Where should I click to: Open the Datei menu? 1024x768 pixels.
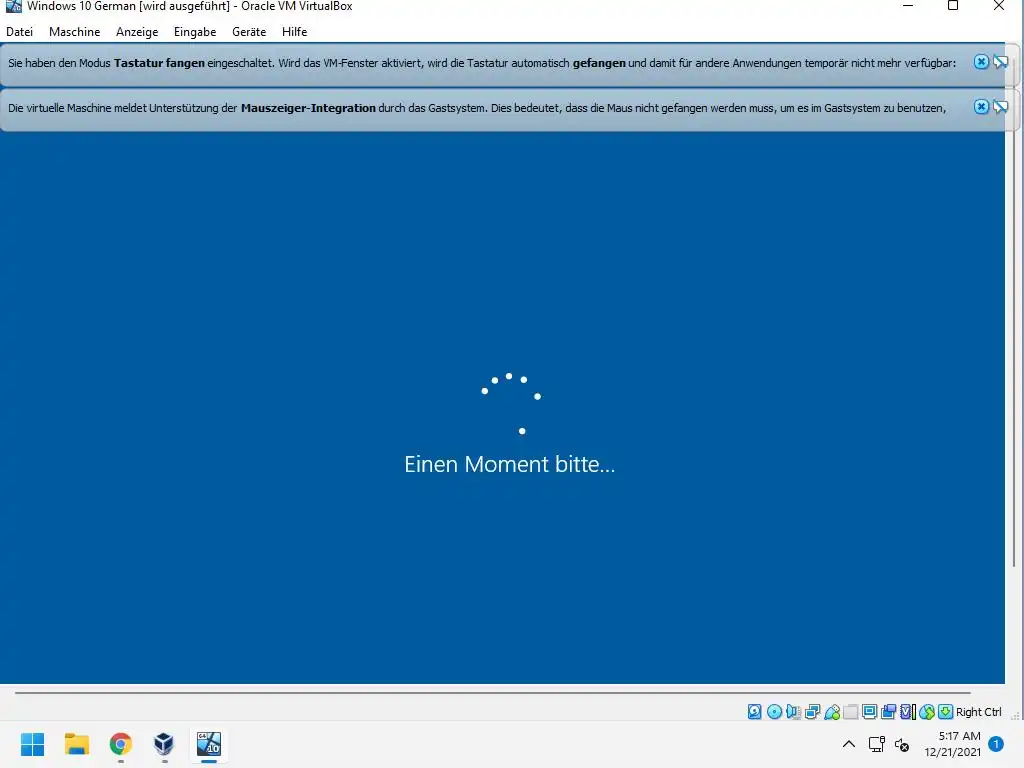[x=20, y=31]
